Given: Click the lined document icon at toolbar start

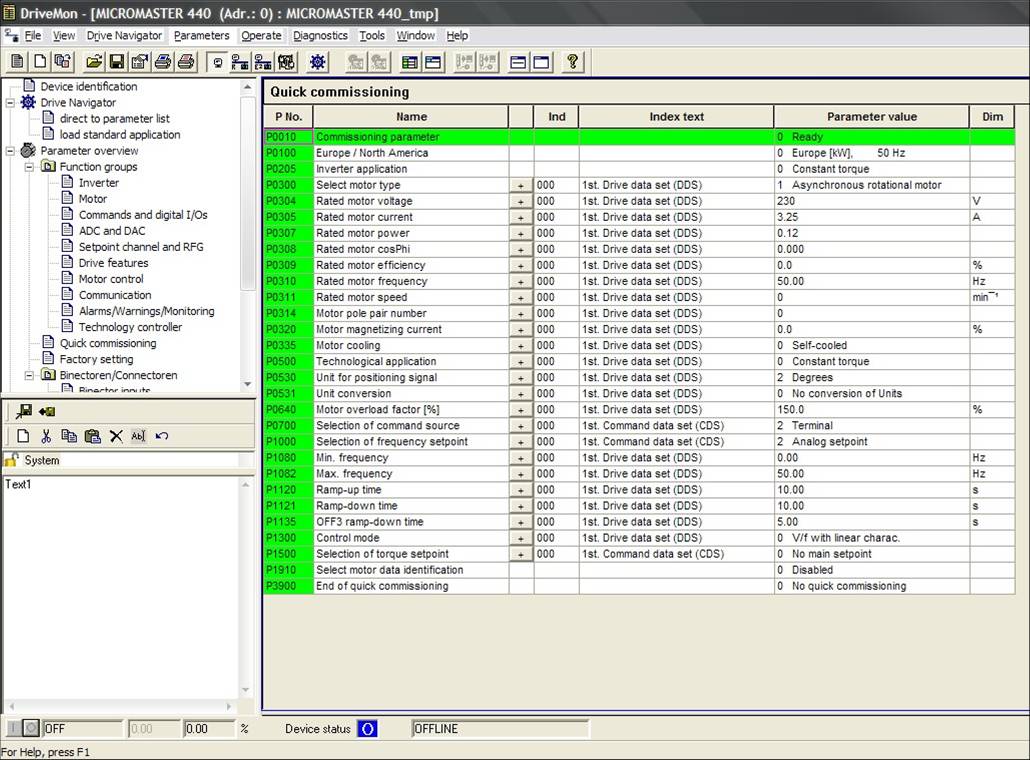Looking at the screenshot, I should point(17,62).
